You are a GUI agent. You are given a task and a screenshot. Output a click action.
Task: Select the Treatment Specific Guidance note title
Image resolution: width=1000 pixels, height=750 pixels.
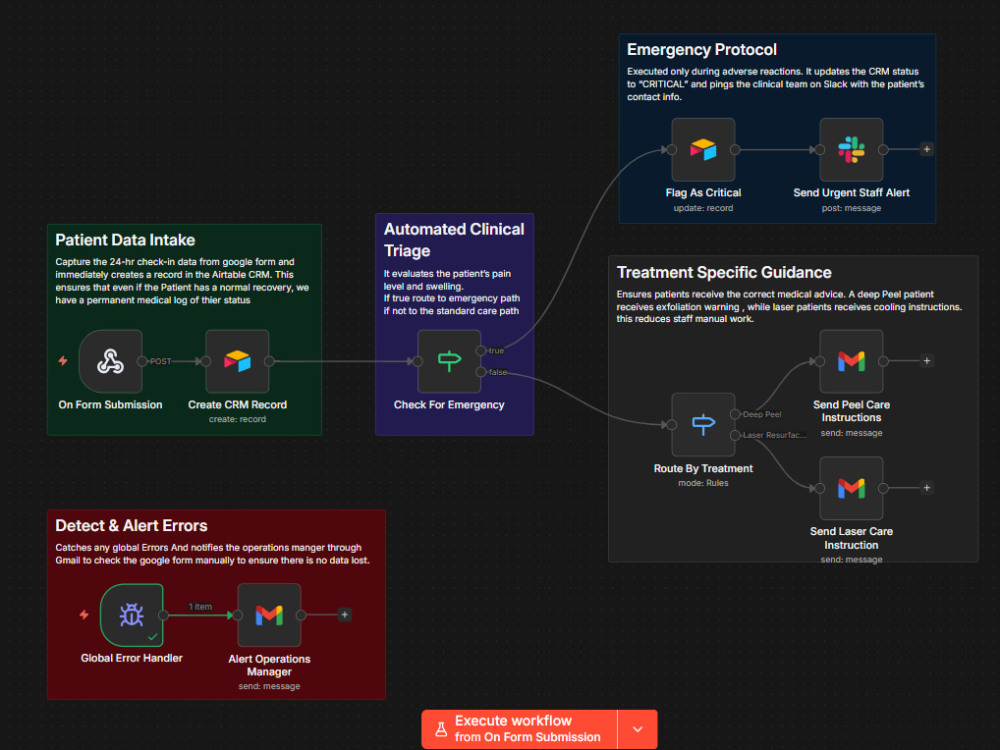click(x=724, y=272)
